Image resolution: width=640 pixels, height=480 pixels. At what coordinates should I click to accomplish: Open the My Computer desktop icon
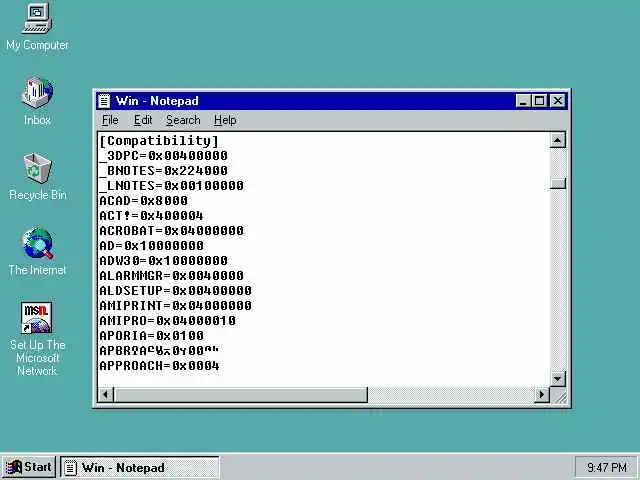click(x=37, y=27)
